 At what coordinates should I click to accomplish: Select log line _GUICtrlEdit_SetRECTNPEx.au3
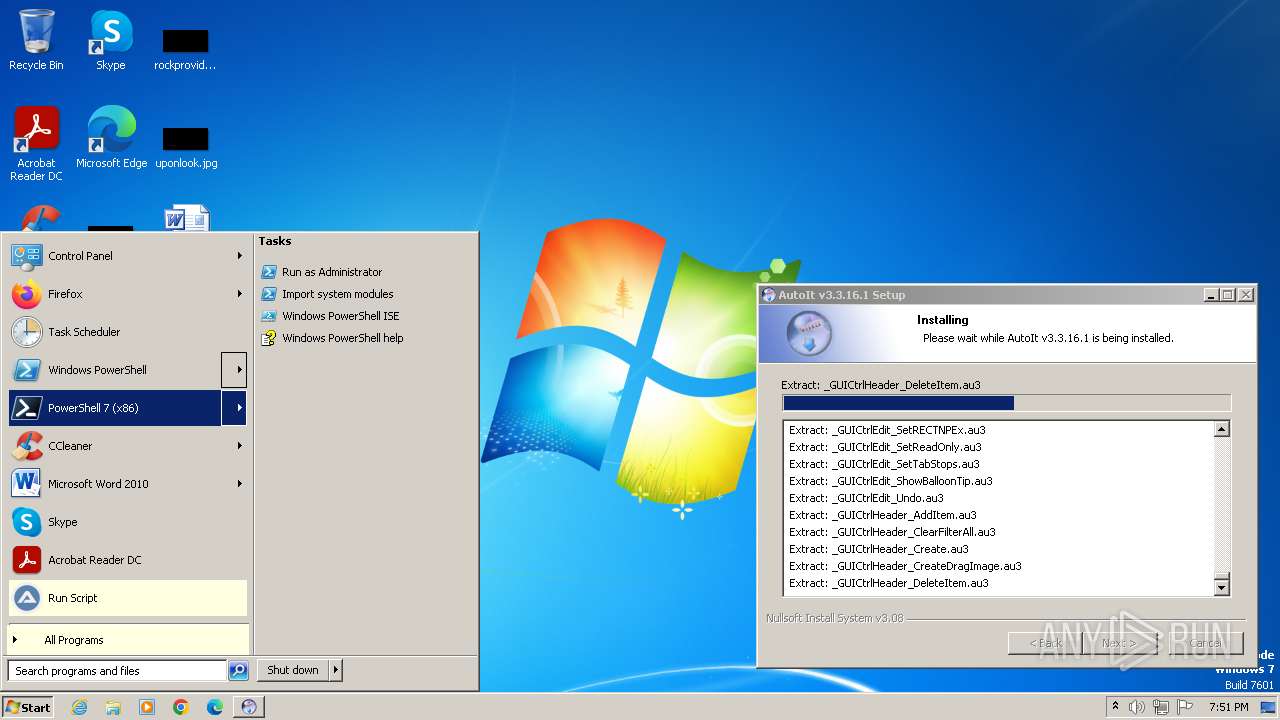click(887, 430)
